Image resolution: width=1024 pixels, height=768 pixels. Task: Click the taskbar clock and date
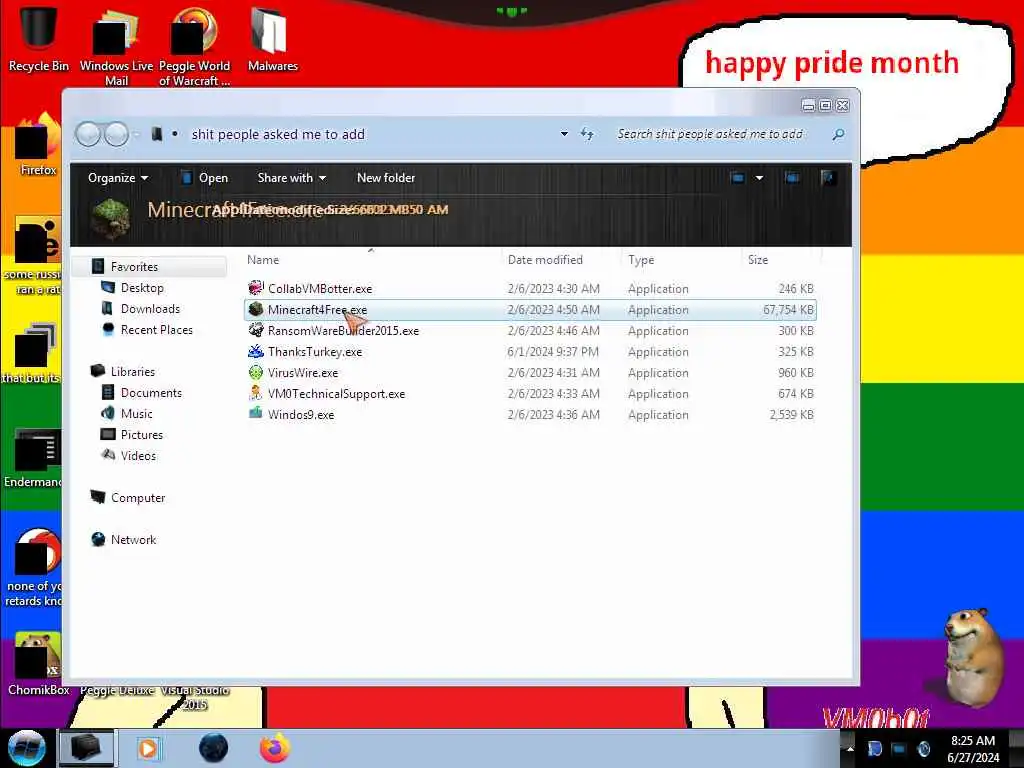tap(972, 748)
